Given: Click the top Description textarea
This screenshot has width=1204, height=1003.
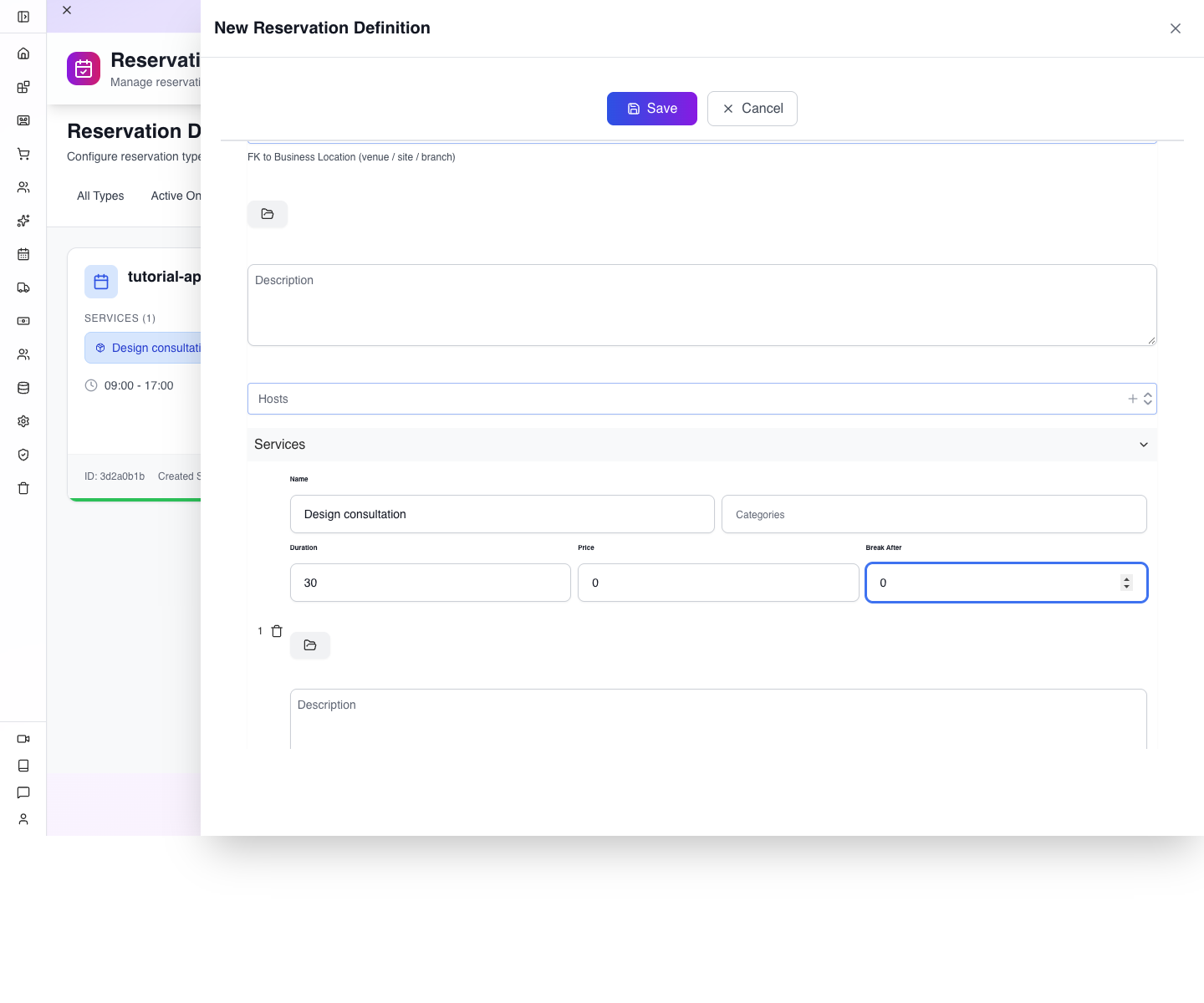Looking at the screenshot, I should [702, 305].
